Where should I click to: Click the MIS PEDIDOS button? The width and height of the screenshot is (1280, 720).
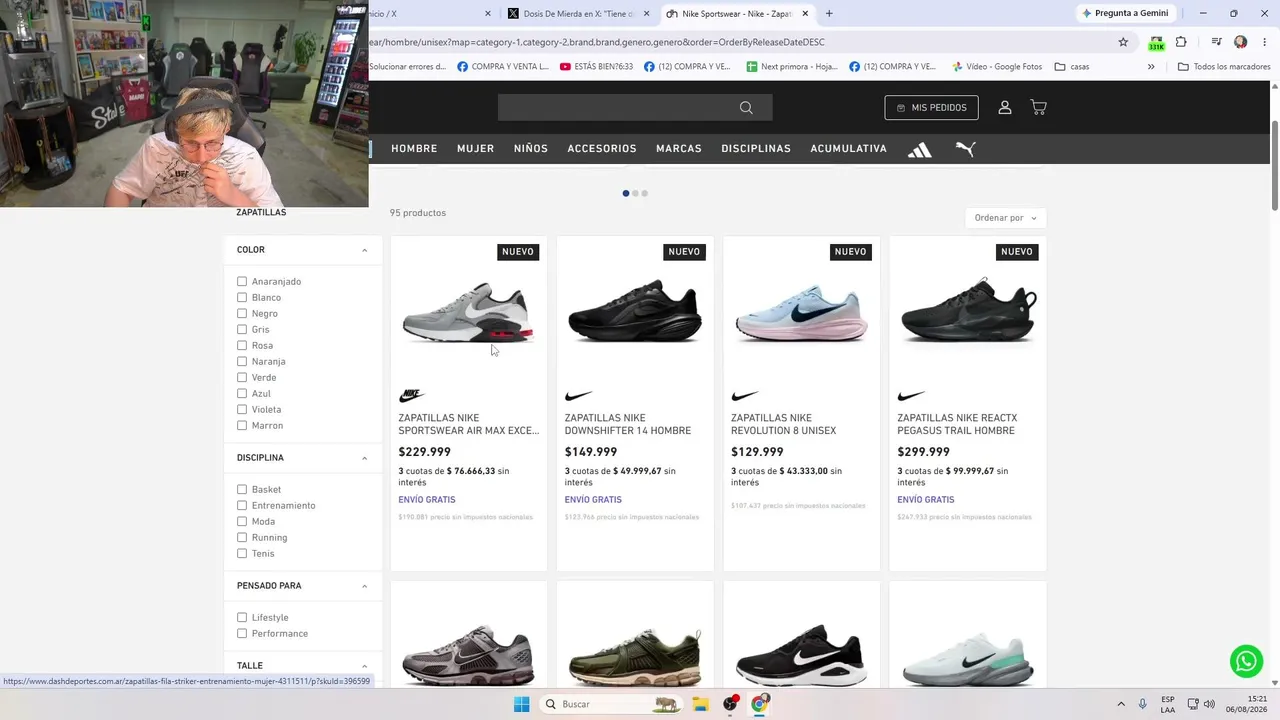(x=932, y=107)
